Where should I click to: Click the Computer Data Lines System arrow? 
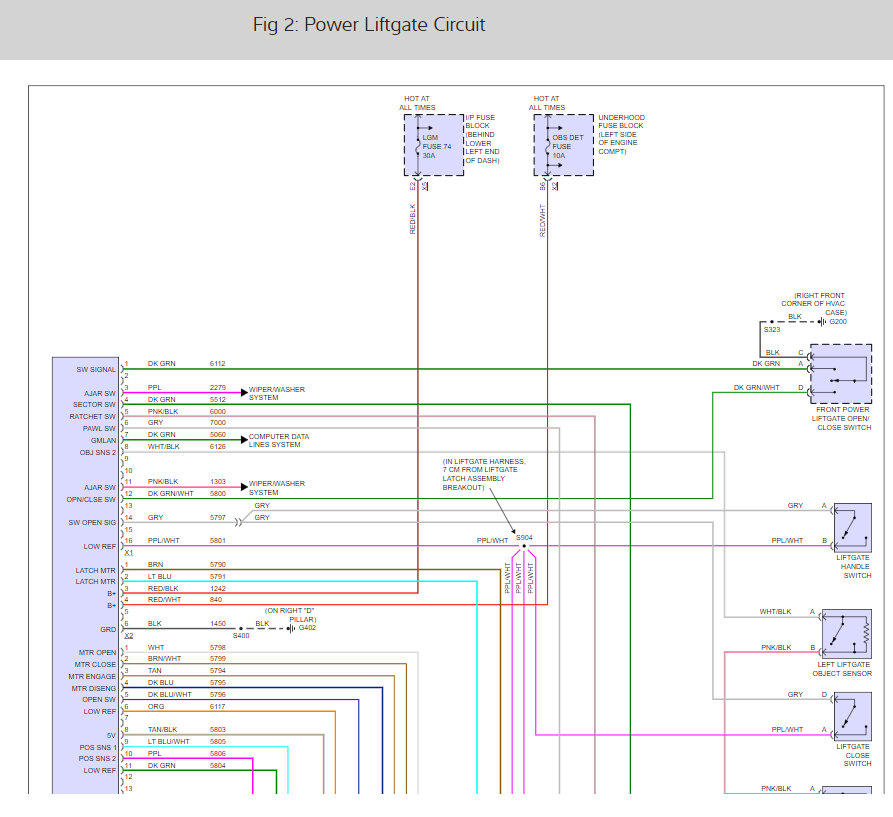click(x=244, y=440)
